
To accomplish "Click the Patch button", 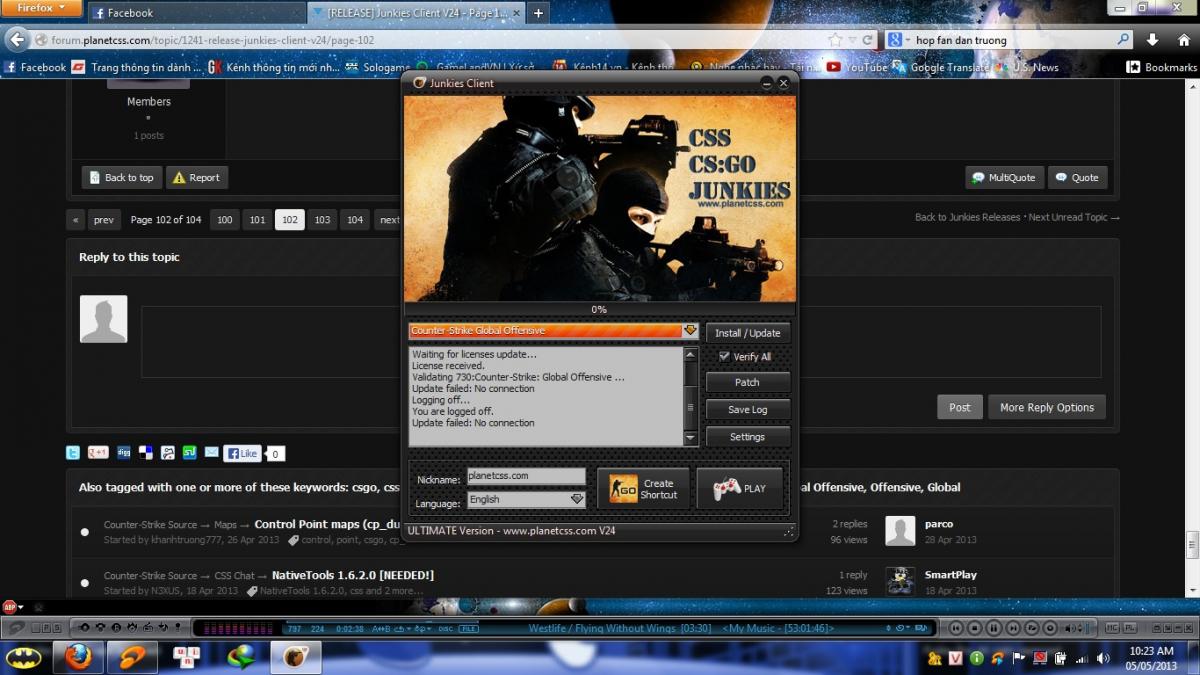I will coord(748,382).
